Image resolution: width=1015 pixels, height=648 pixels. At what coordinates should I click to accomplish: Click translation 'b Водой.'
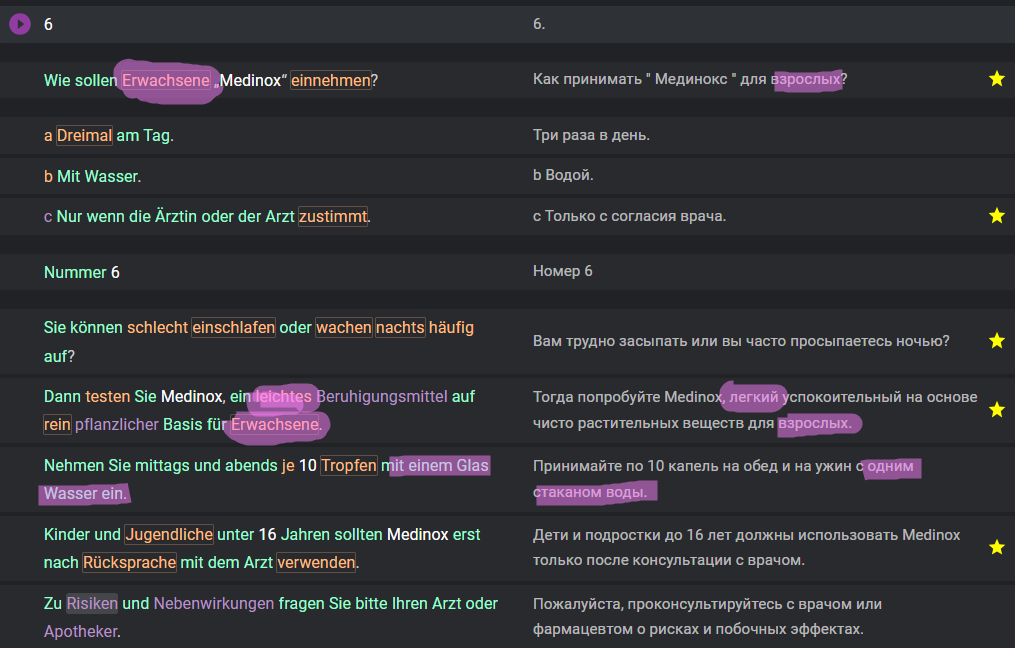point(563,175)
